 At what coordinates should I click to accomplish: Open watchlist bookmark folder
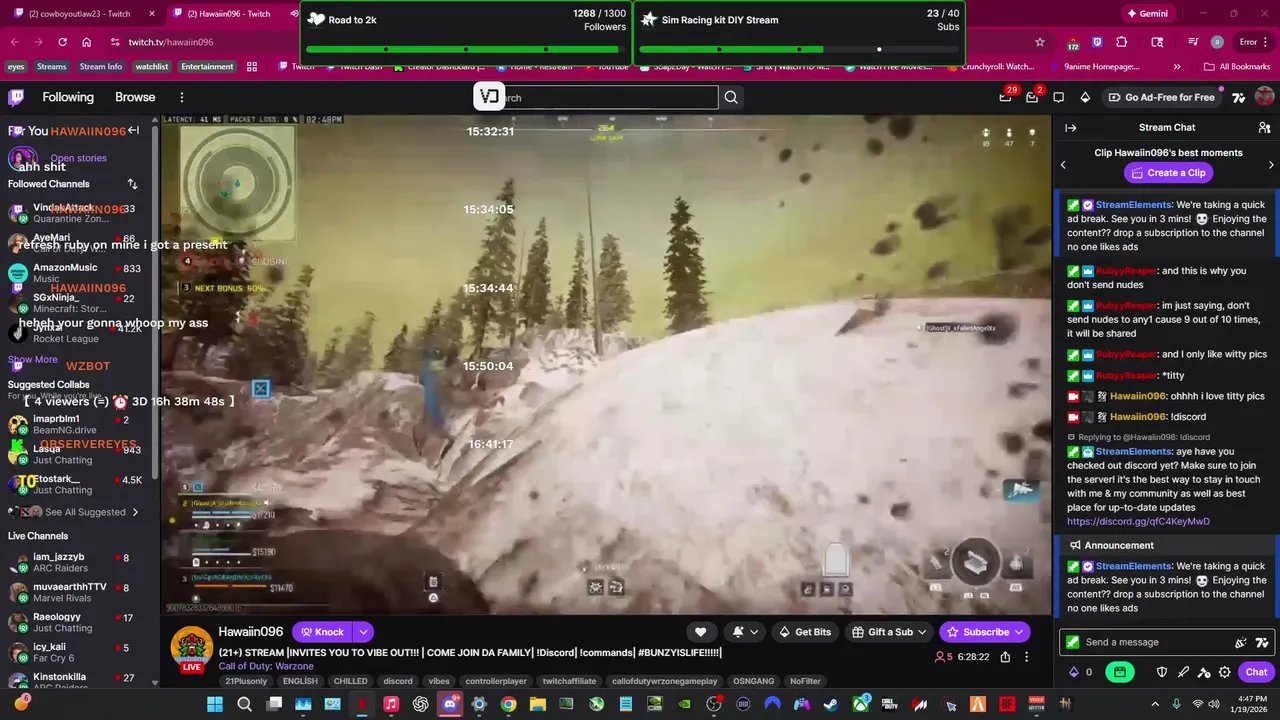click(151, 67)
